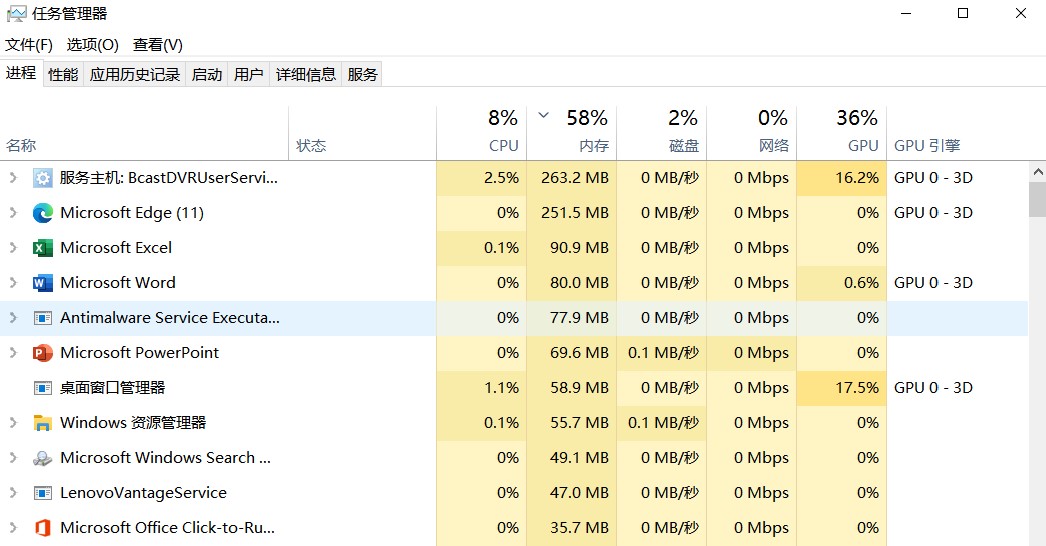Expand the Microsoft Word process group
Image resolution: width=1046 pixels, height=546 pixels.
click(13, 283)
